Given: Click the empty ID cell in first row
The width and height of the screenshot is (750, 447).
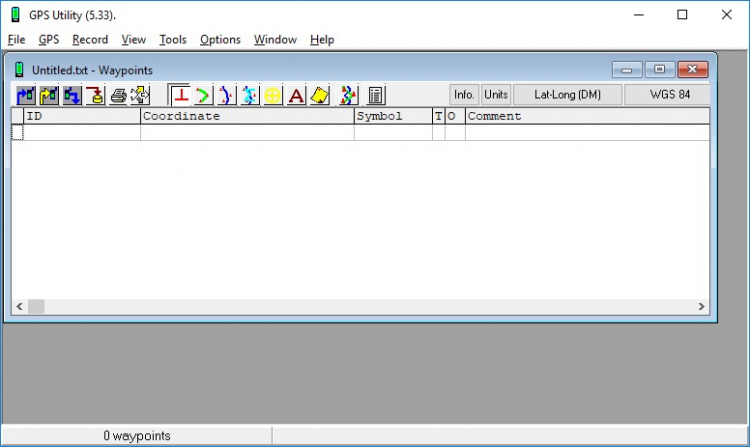Looking at the screenshot, I should point(82,132).
